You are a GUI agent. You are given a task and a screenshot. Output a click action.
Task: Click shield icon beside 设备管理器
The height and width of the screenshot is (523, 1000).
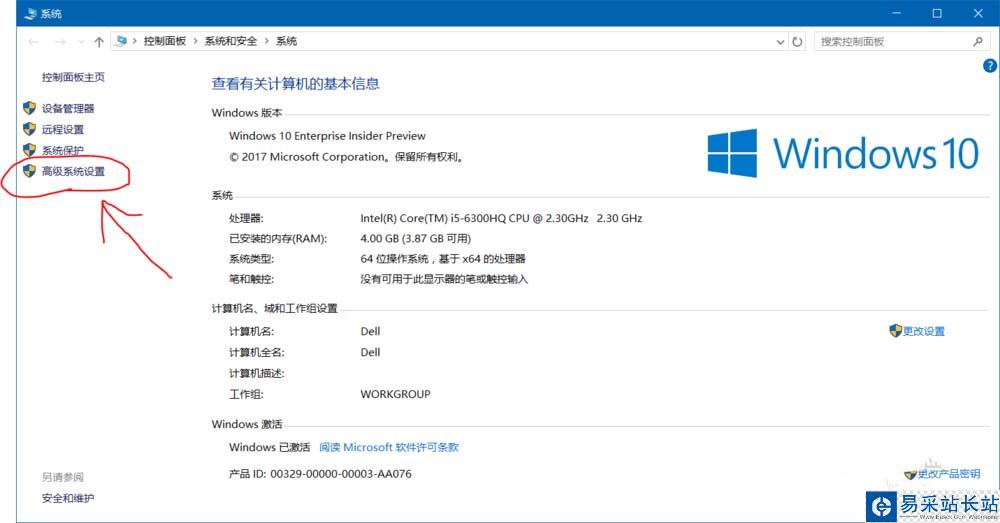tap(29, 108)
